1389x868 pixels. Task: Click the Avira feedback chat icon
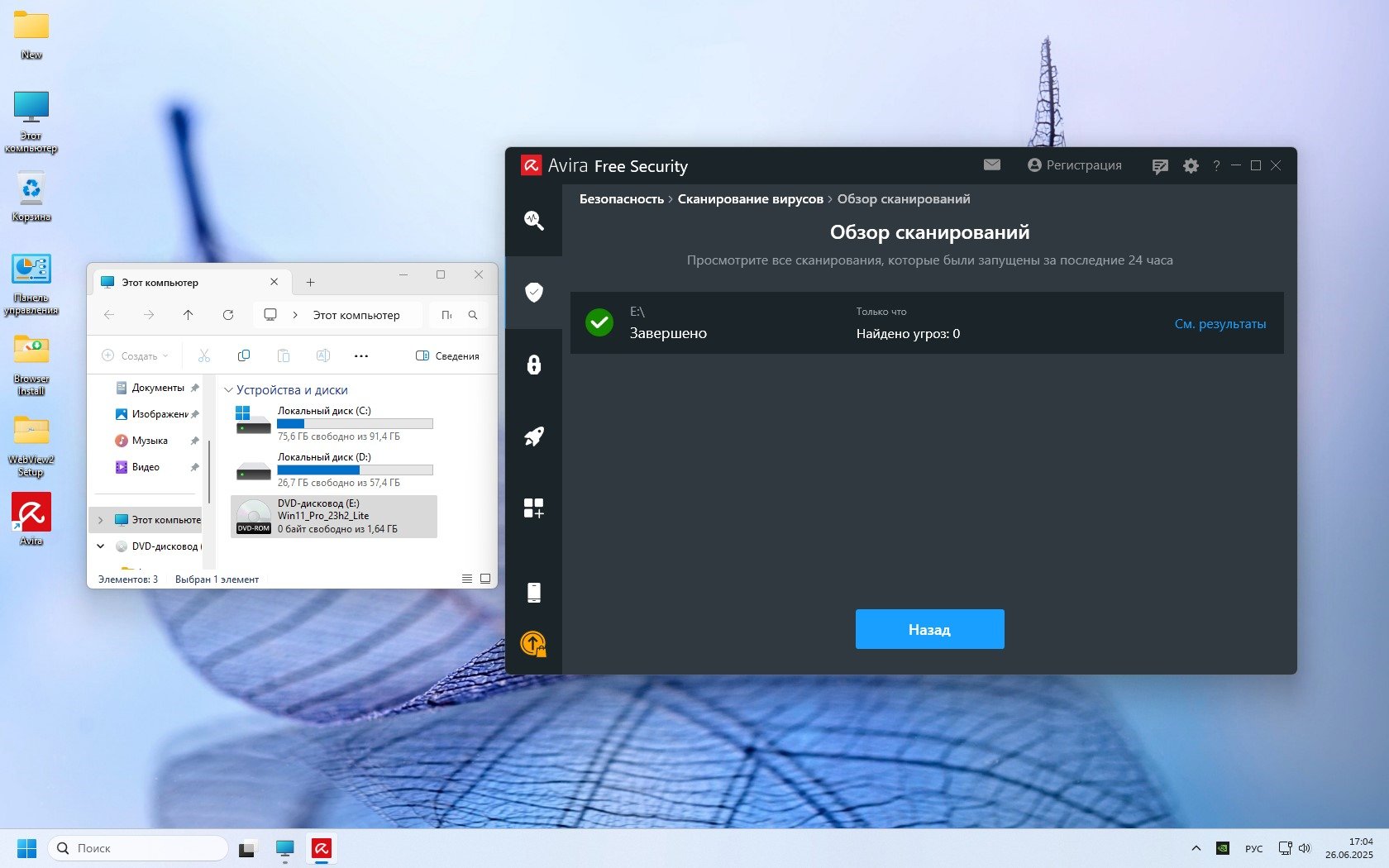(x=1160, y=166)
